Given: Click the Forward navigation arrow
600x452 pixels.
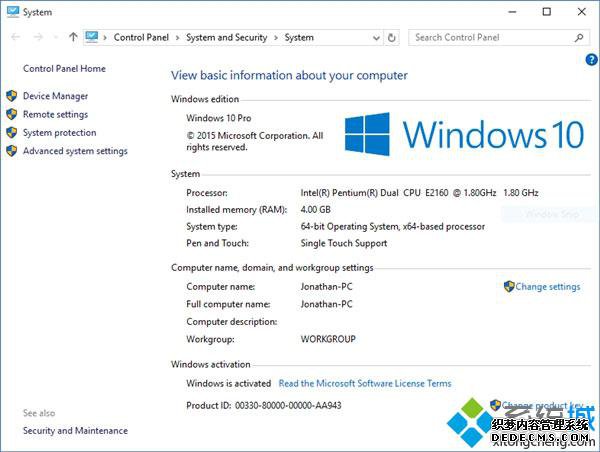Looking at the screenshot, I should point(38,37).
